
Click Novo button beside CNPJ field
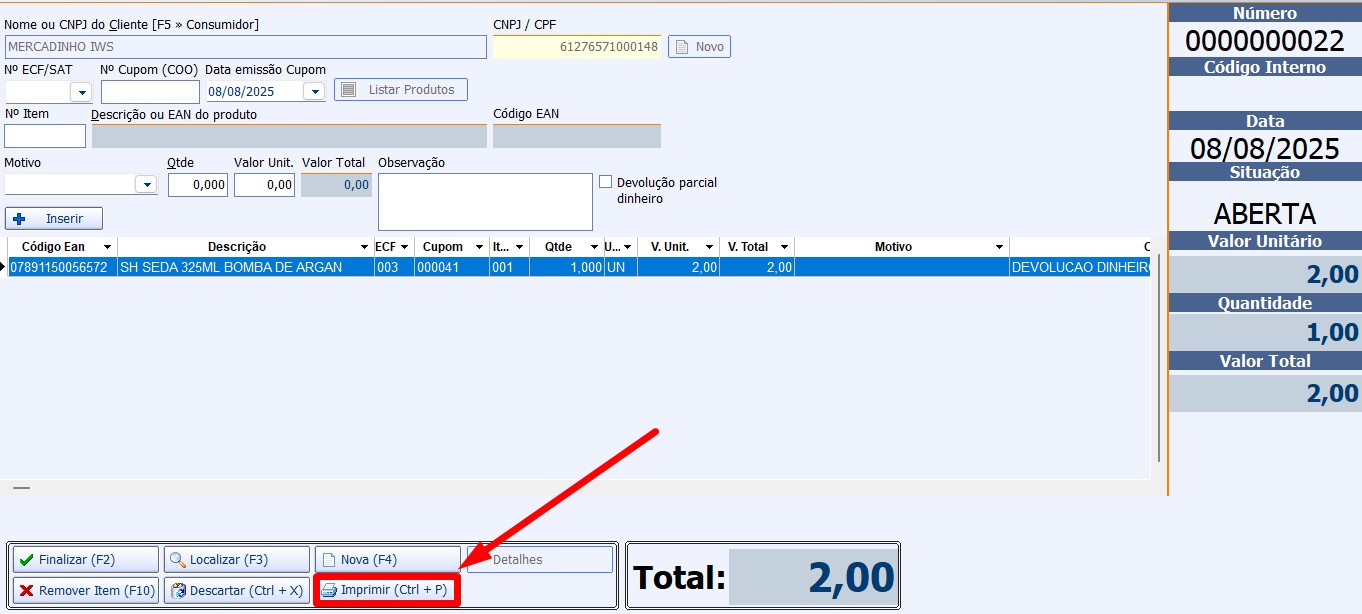click(x=699, y=47)
